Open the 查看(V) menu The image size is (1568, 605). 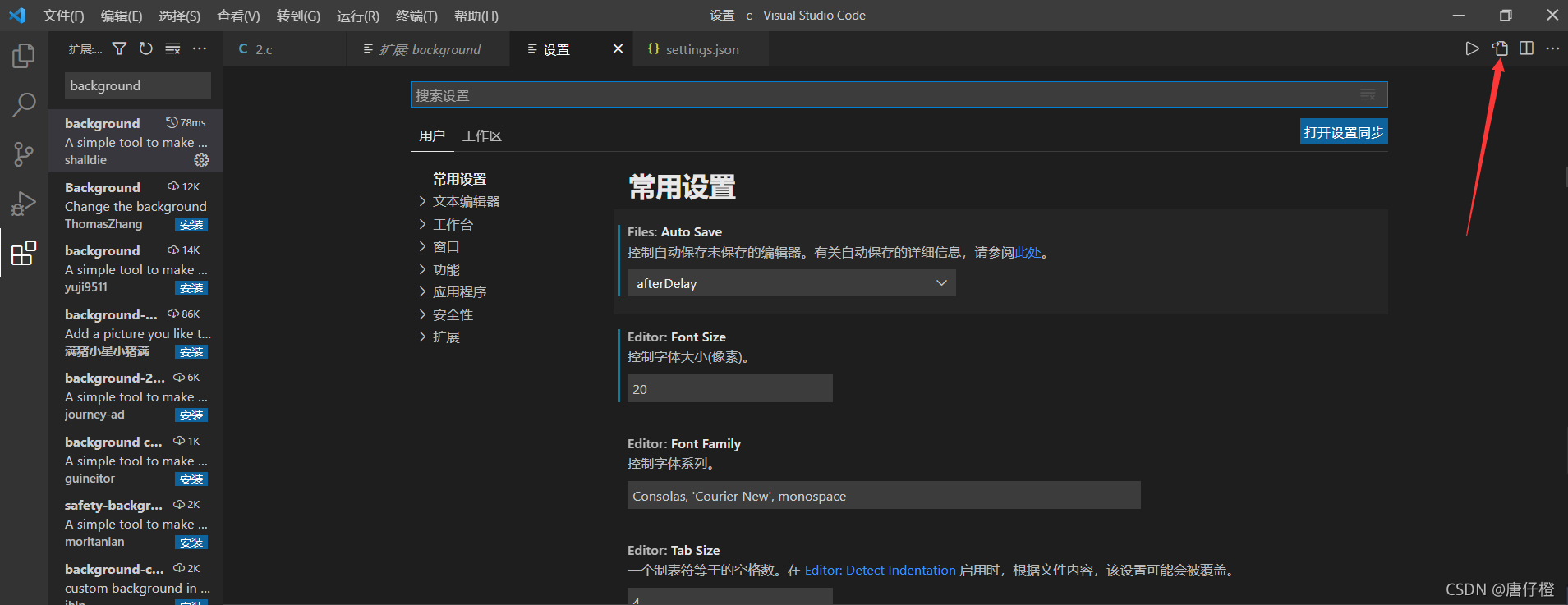238,16
